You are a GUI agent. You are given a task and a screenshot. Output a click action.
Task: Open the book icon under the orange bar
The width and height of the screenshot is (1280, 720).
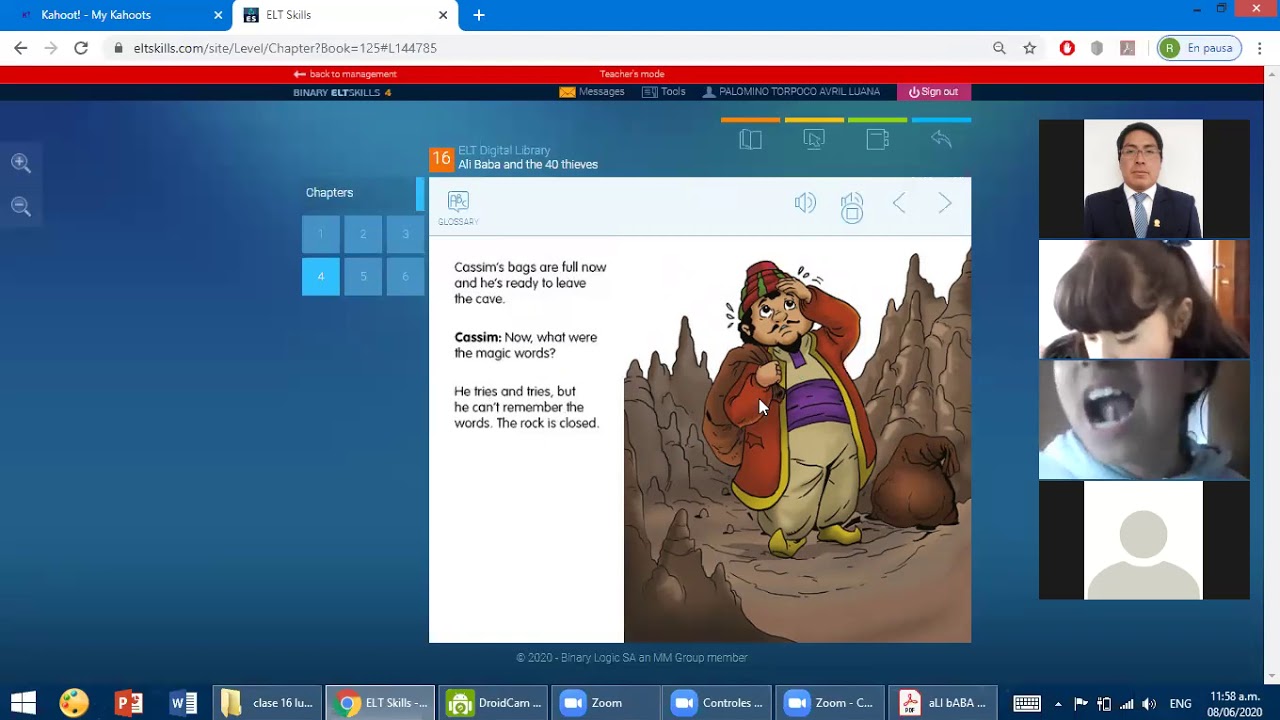pos(750,139)
